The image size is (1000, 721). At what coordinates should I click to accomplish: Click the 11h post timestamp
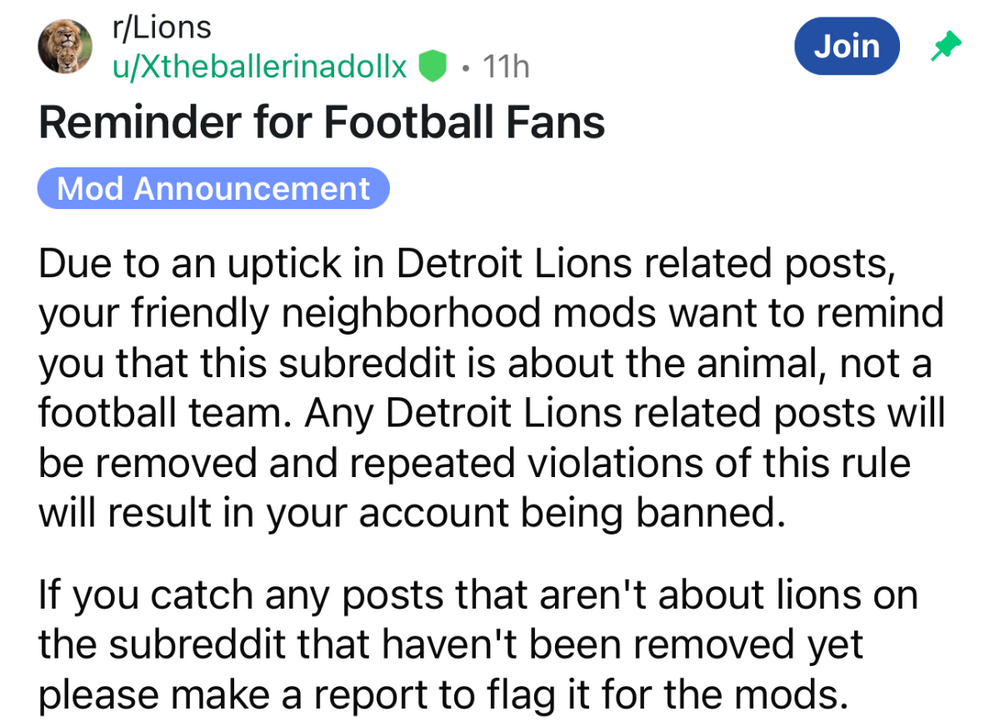tap(505, 66)
